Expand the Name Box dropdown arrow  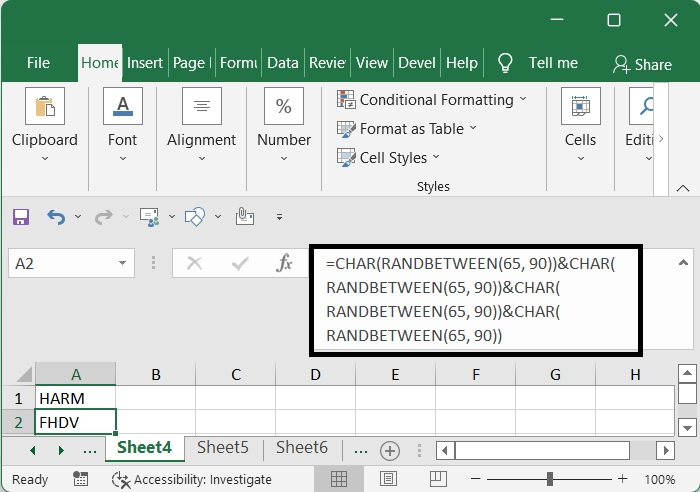point(124,263)
